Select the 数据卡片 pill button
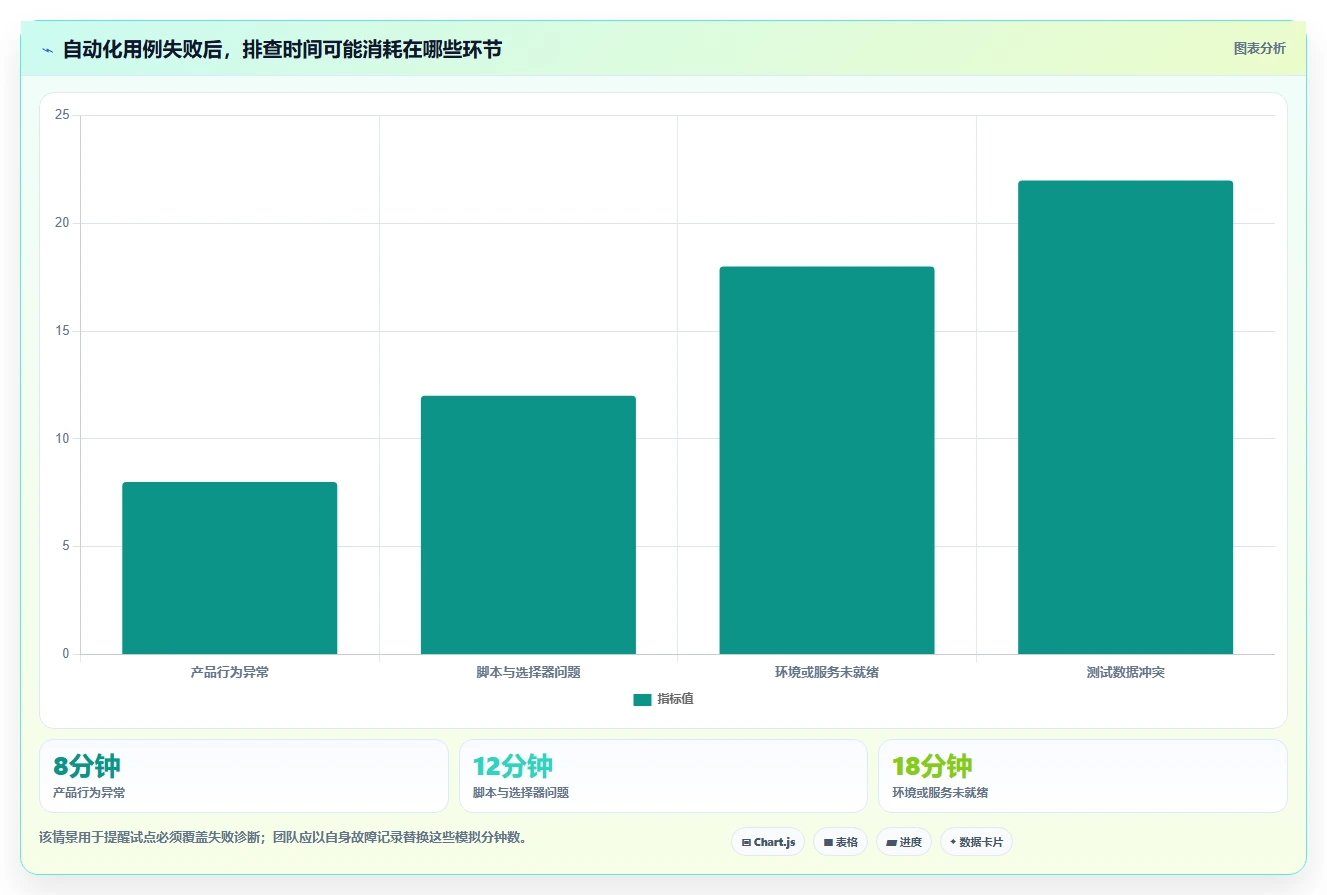Screen dimensions: 1327x895 point(976,842)
